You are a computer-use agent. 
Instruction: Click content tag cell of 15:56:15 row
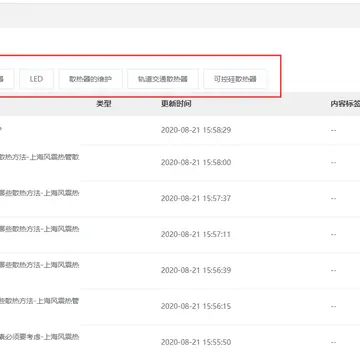point(334,306)
